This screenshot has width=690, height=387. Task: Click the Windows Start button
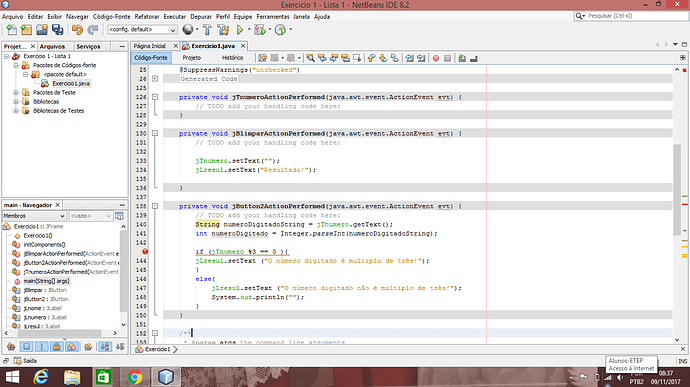point(12,377)
